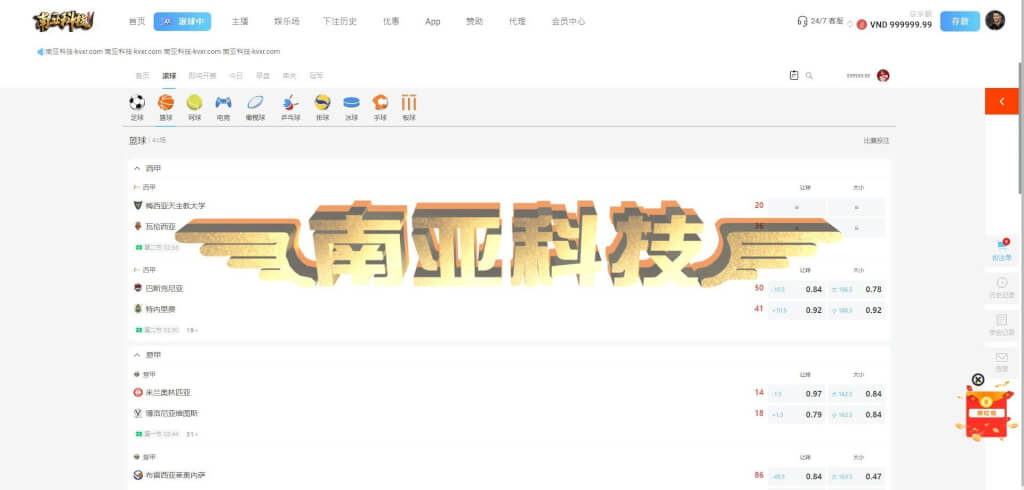1024x490 pixels.
Task: Select the ice hockey (冰球) puck icon
Action: pyautogui.click(x=351, y=103)
